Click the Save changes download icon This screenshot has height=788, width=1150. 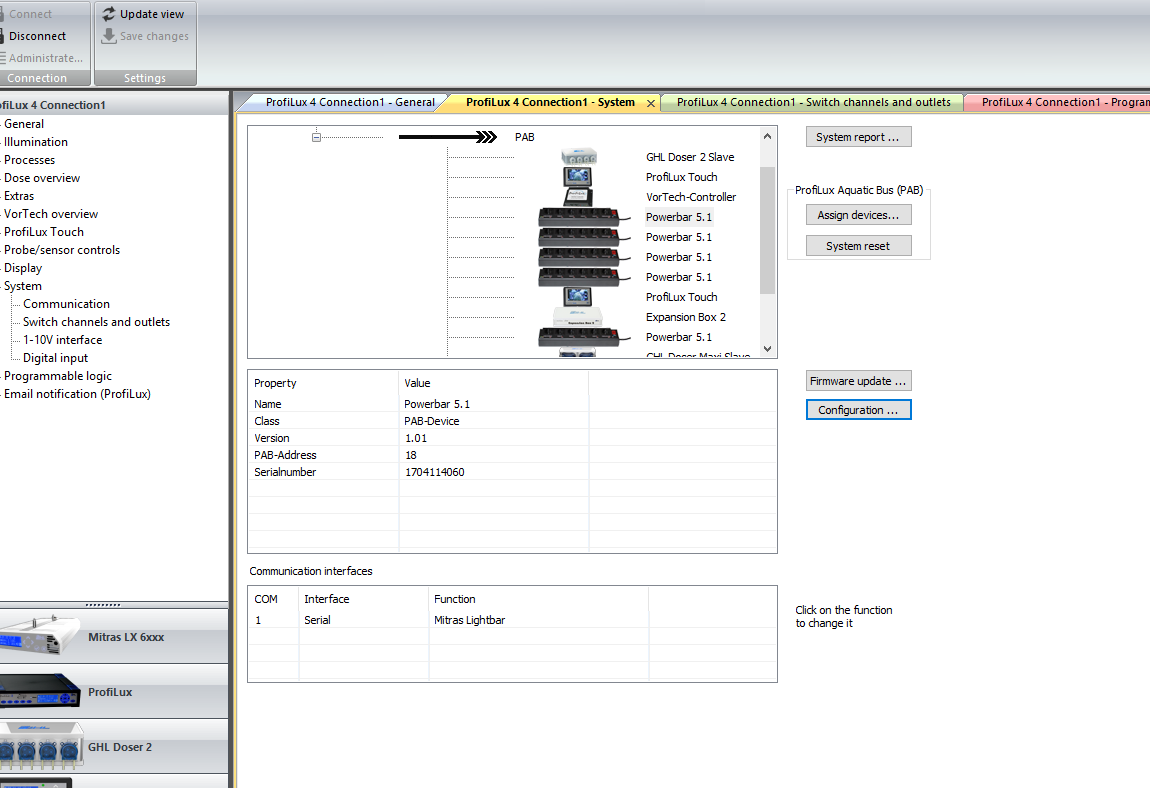point(109,36)
